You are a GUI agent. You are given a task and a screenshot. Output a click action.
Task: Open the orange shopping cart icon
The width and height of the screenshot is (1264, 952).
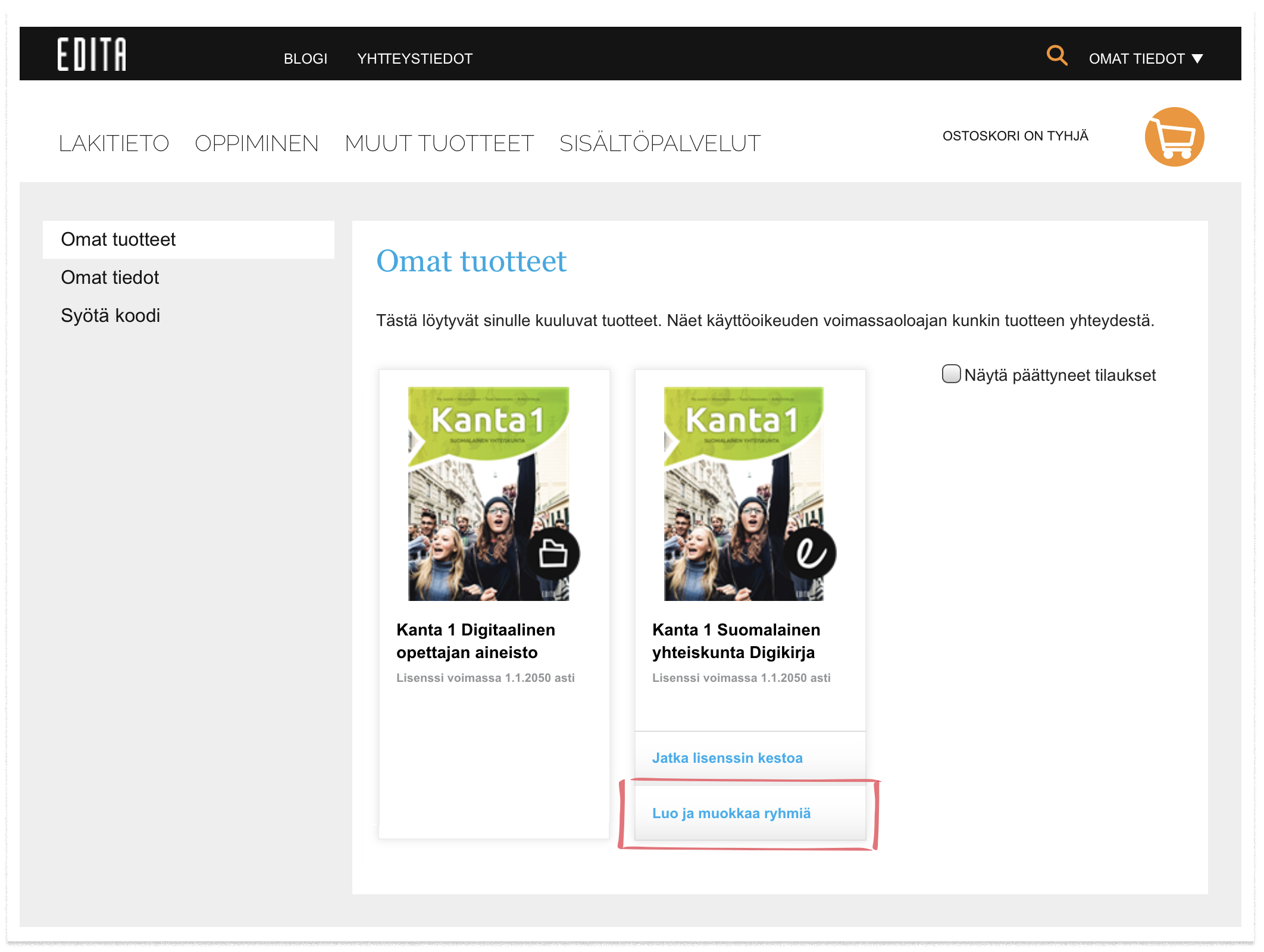tap(1174, 137)
